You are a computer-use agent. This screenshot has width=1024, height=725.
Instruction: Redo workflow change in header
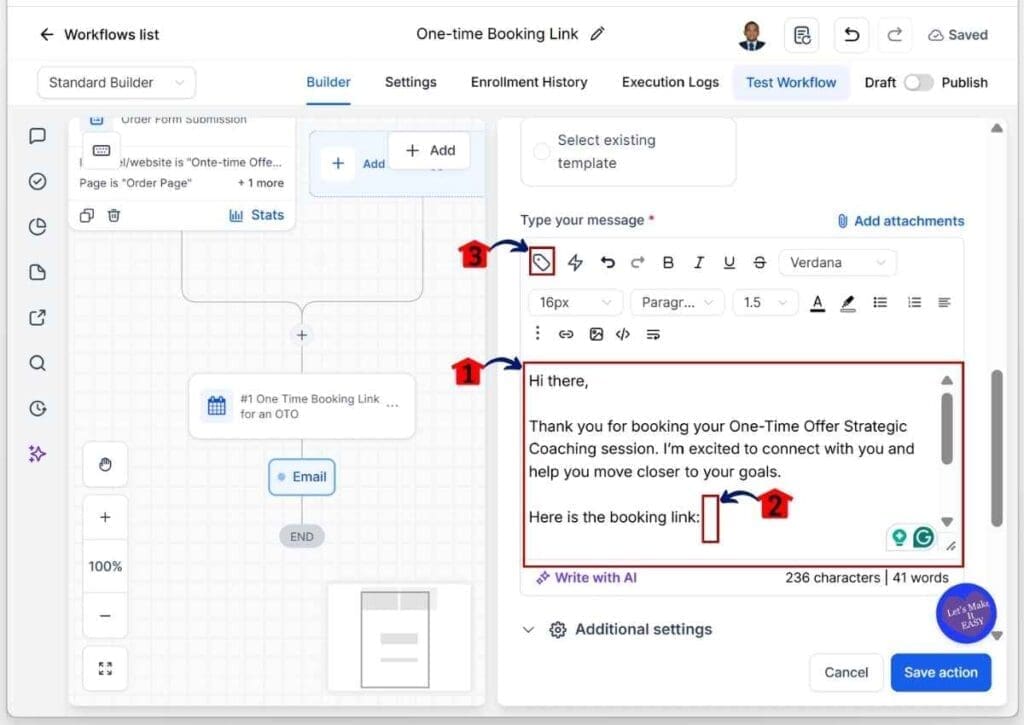895,35
